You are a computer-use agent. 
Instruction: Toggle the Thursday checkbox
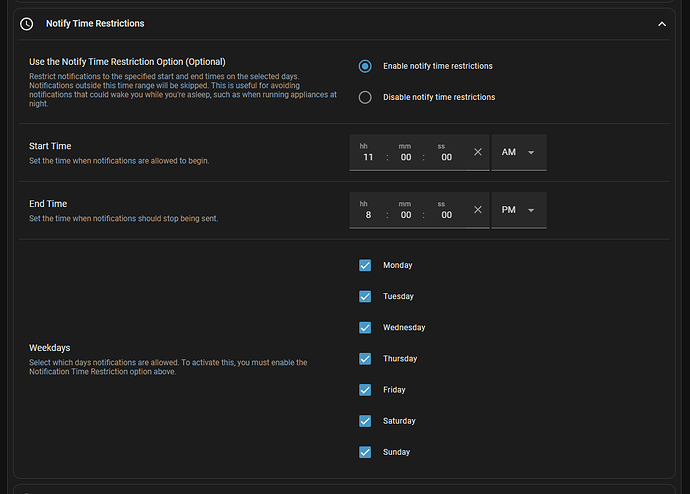click(365, 358)
